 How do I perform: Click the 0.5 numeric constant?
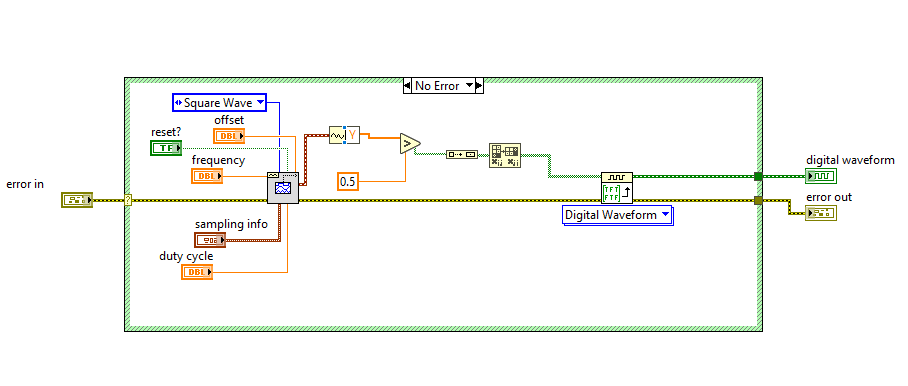(348, 182)
